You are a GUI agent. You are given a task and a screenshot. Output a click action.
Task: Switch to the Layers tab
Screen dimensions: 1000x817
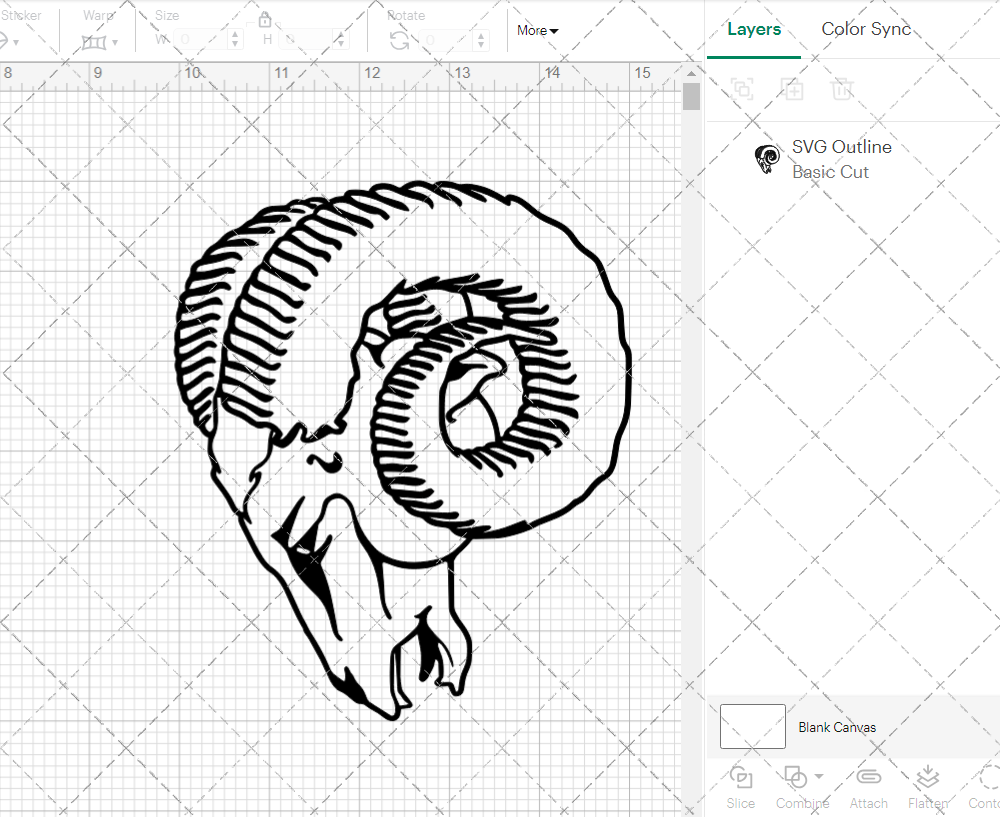[754, 29]
